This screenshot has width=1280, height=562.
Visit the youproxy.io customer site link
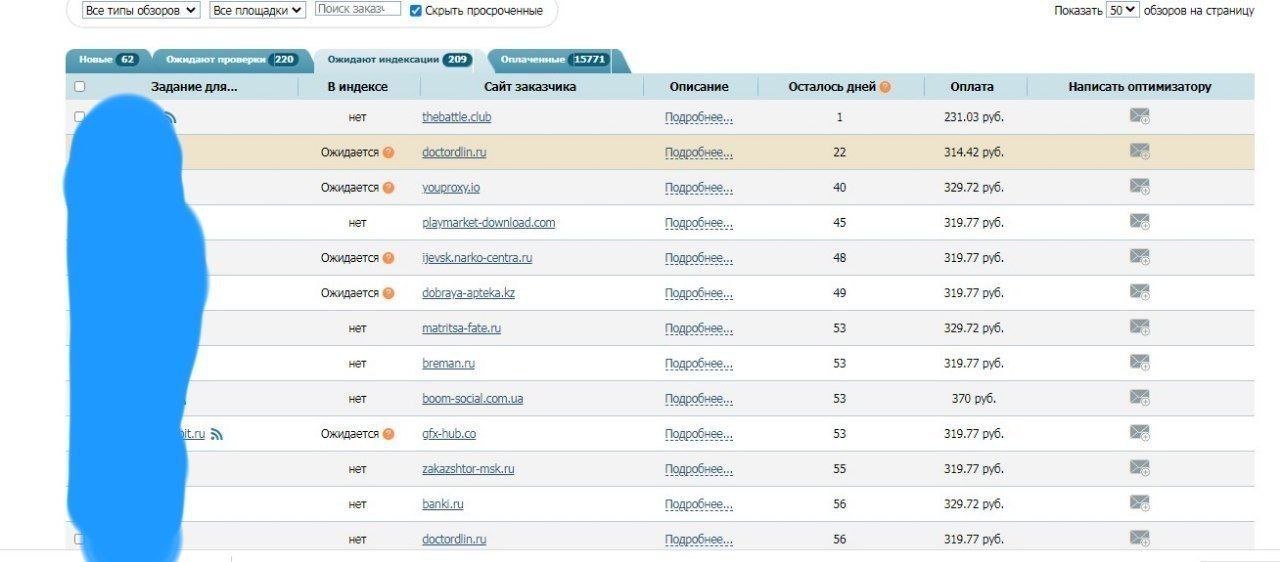[x=451, y=187]
